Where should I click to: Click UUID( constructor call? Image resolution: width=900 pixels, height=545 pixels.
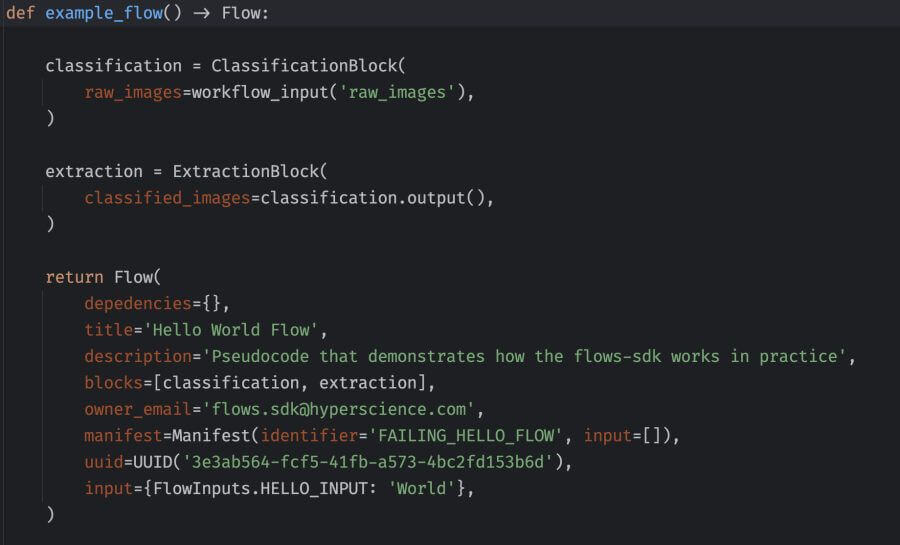tap(157, 462)
